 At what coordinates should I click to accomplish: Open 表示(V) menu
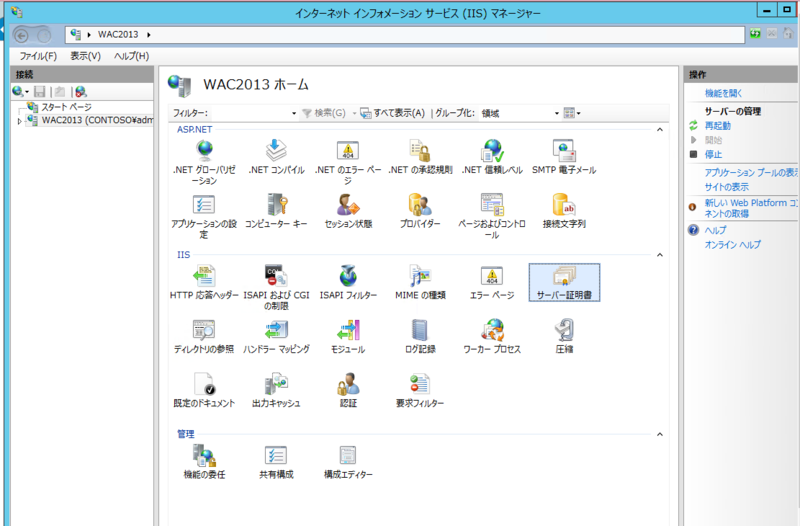85,56
